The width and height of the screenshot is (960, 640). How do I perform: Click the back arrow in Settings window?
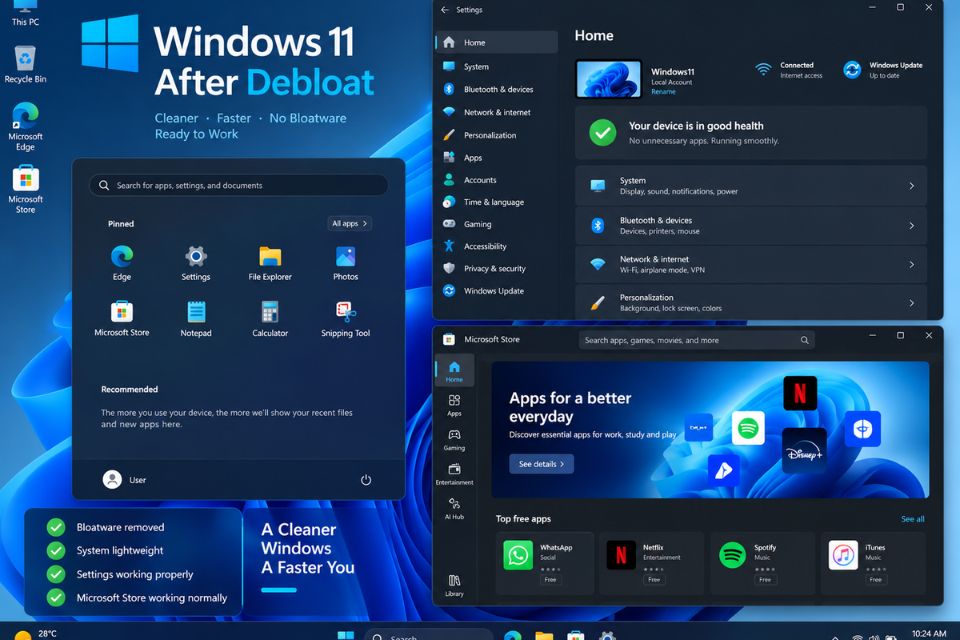pos(445,10)
